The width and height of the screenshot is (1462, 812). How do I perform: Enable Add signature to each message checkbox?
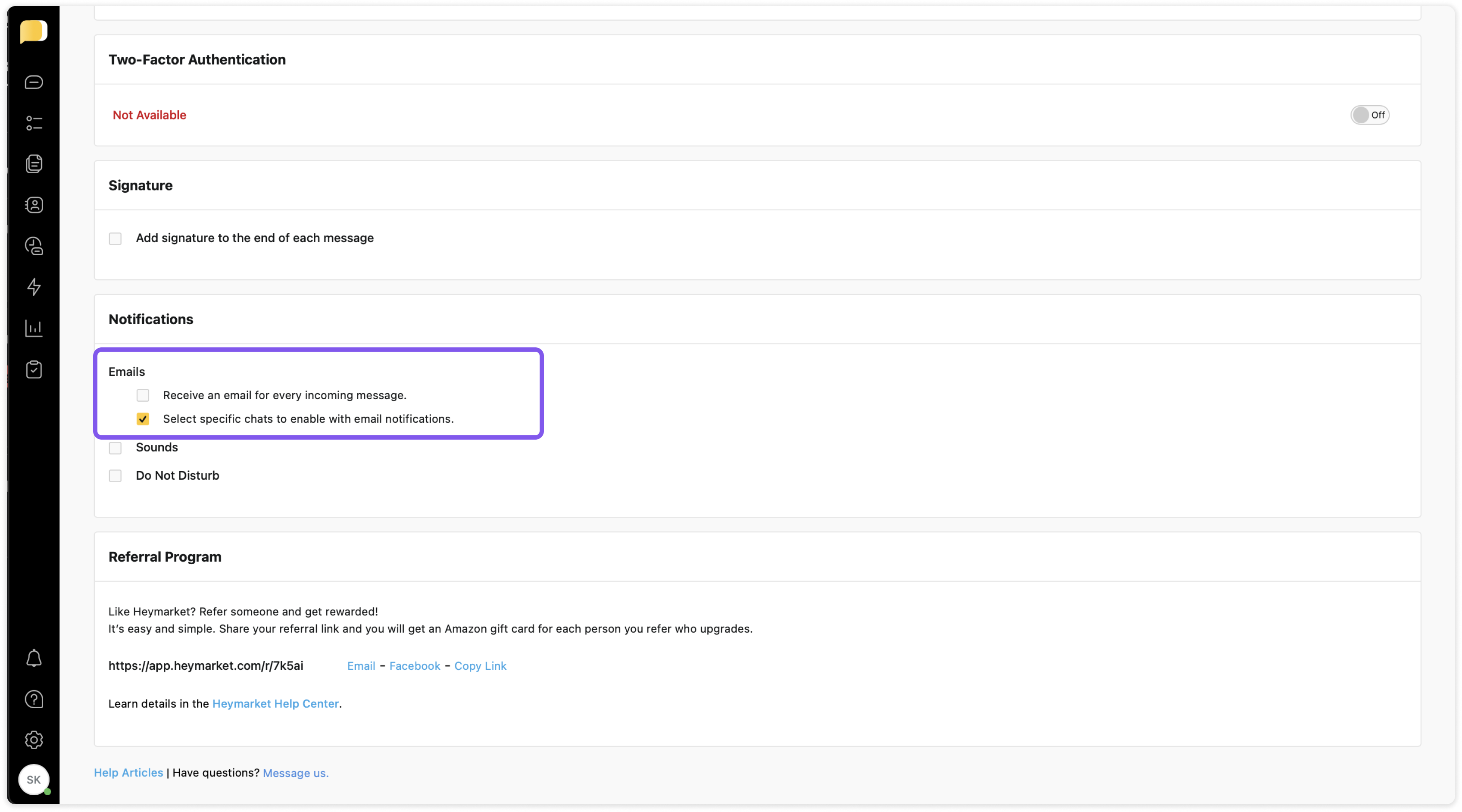click(115, 238)
